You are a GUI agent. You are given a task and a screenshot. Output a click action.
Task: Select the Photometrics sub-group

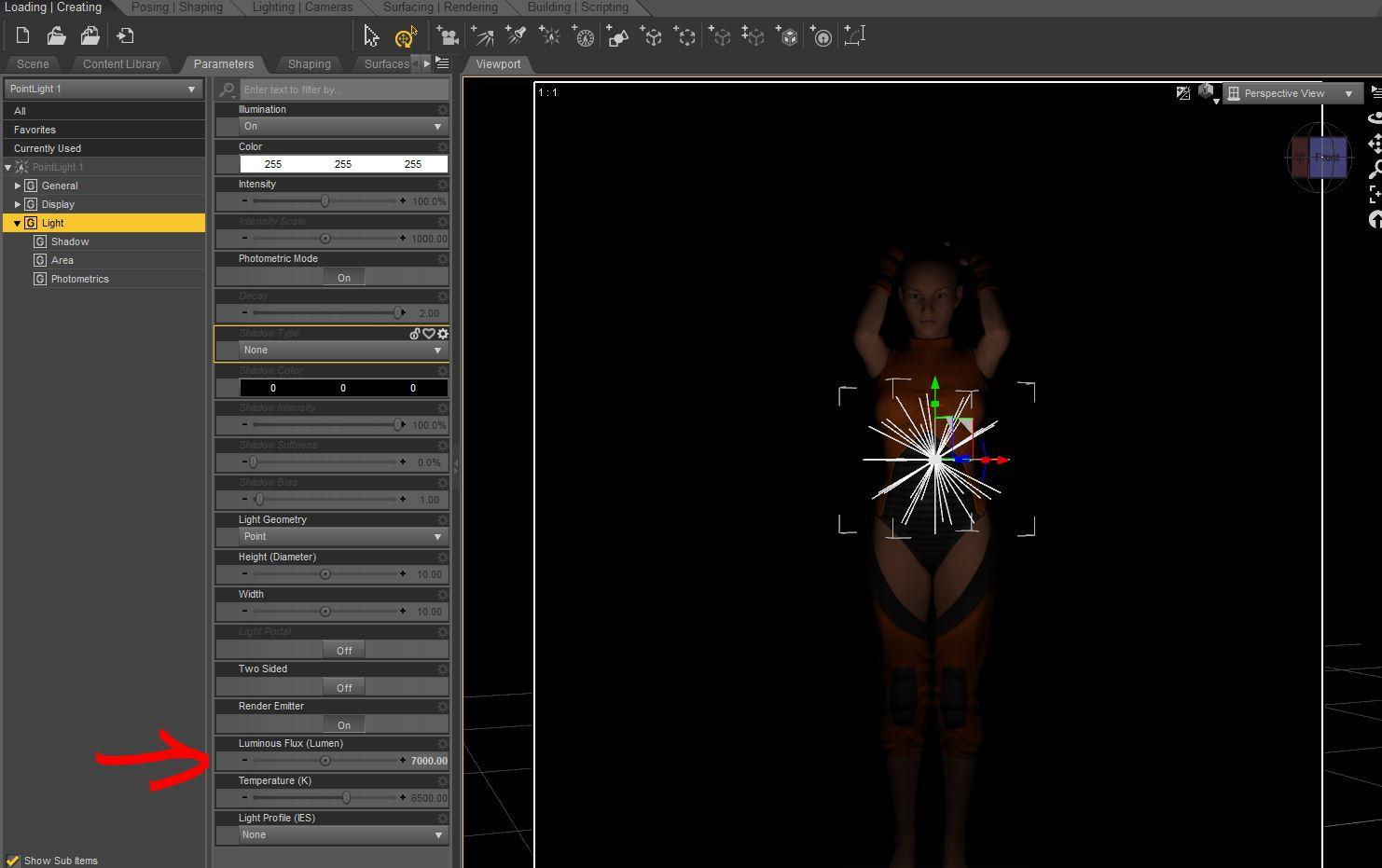pos(80,279)
